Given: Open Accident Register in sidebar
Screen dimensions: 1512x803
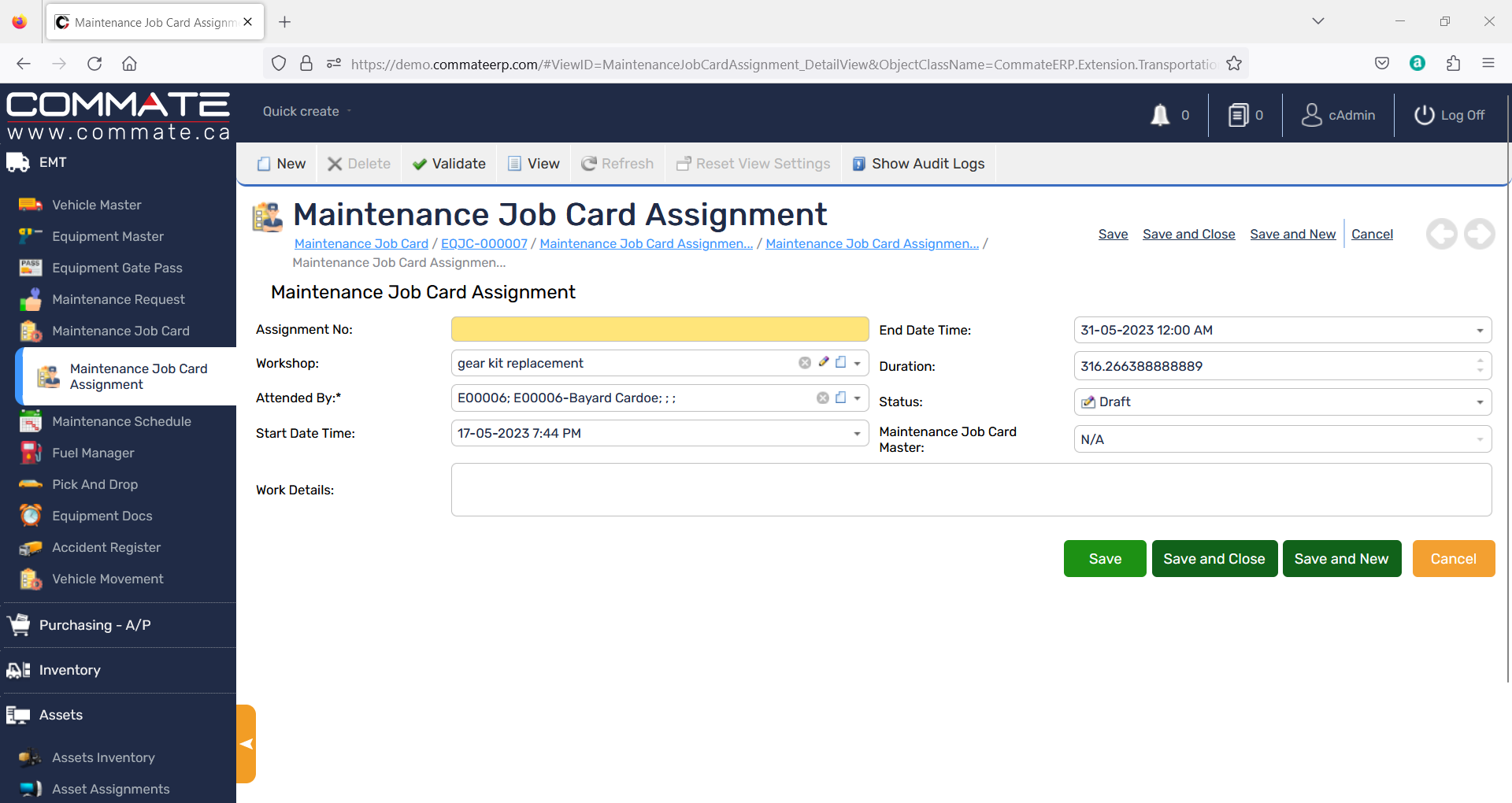Looking at the screenshot, I should pos(106,547).
